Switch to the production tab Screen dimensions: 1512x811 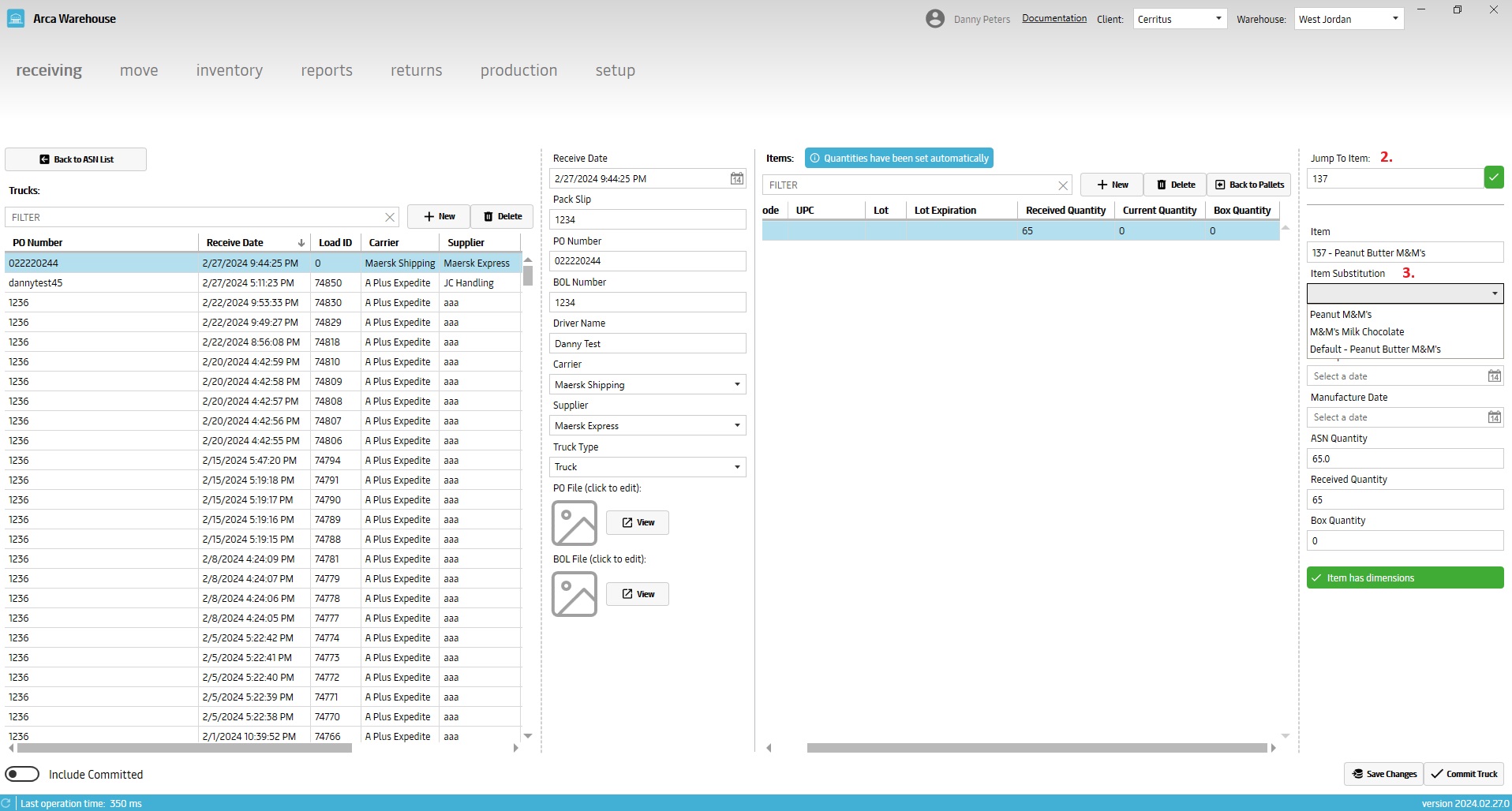pyautogui.click(x=518, y=70)
